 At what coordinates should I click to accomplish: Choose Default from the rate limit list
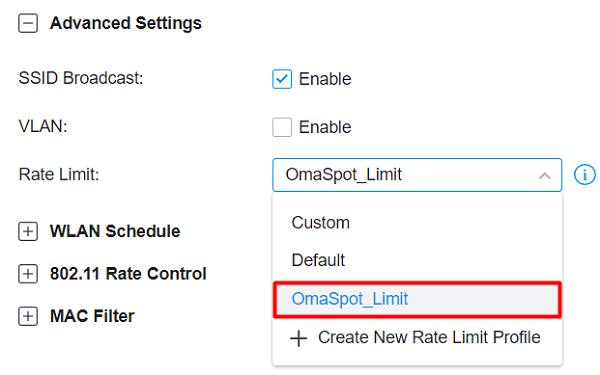(417, 260)
